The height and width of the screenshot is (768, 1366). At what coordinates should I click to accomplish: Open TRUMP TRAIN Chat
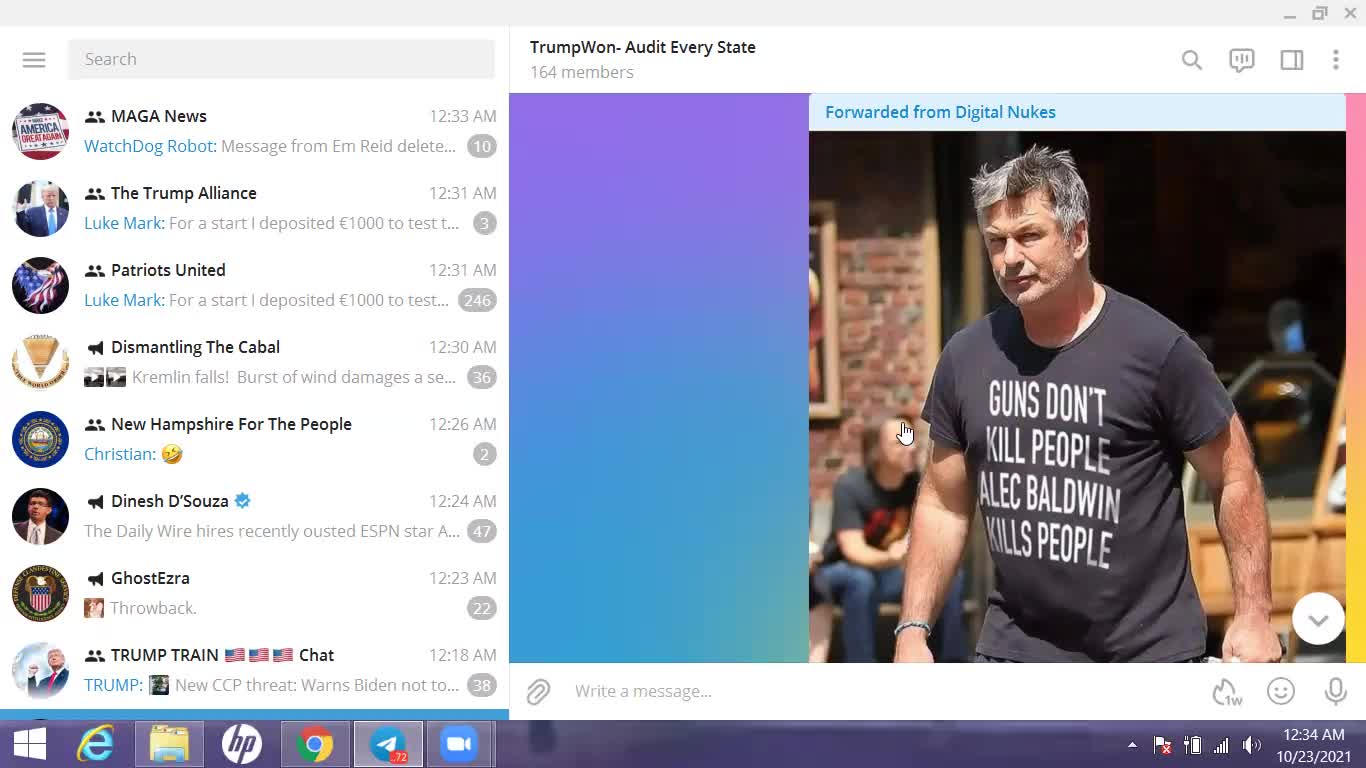254,670
